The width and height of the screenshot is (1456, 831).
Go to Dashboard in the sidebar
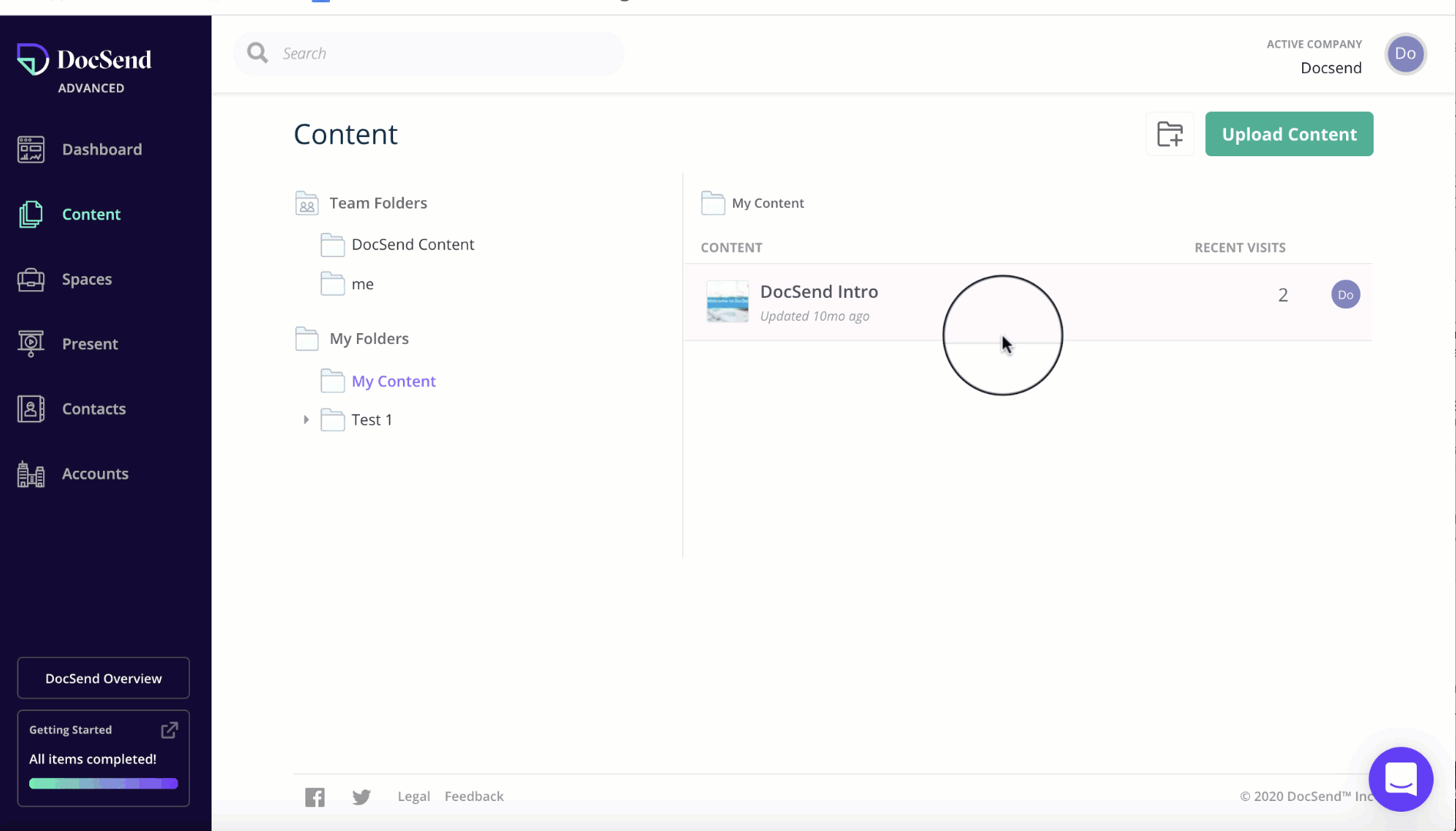click(x=102, y=149)
